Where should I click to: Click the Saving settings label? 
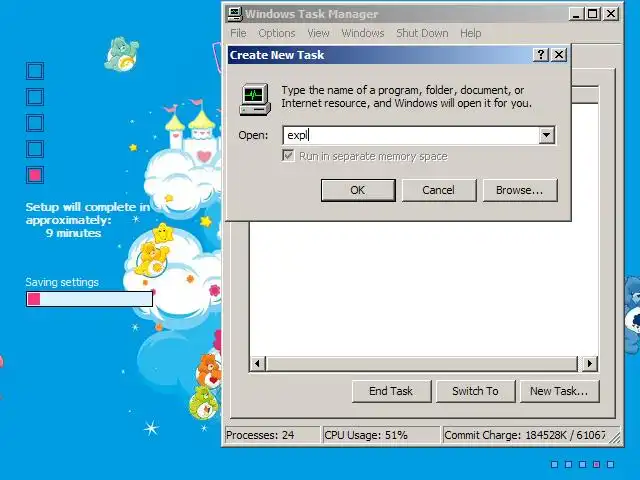[62, 282]
